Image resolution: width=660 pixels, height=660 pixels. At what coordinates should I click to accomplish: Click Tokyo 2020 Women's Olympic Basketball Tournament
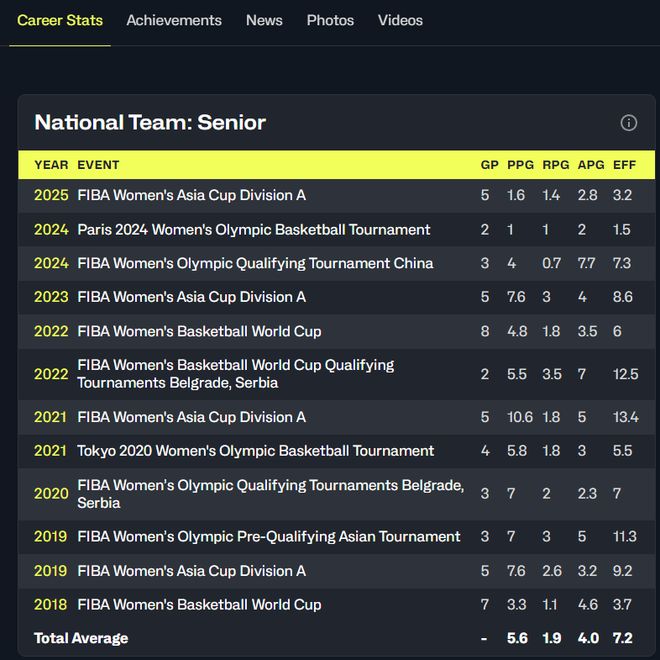tap(255, 451)
